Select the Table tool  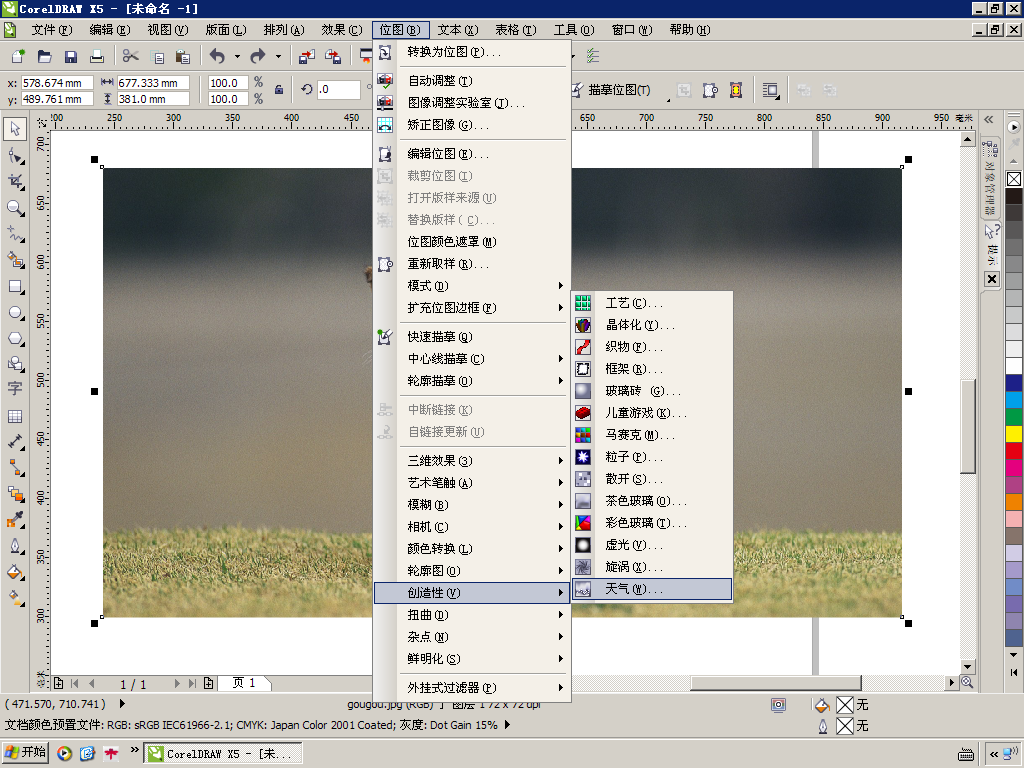click(x=14, y=417)
